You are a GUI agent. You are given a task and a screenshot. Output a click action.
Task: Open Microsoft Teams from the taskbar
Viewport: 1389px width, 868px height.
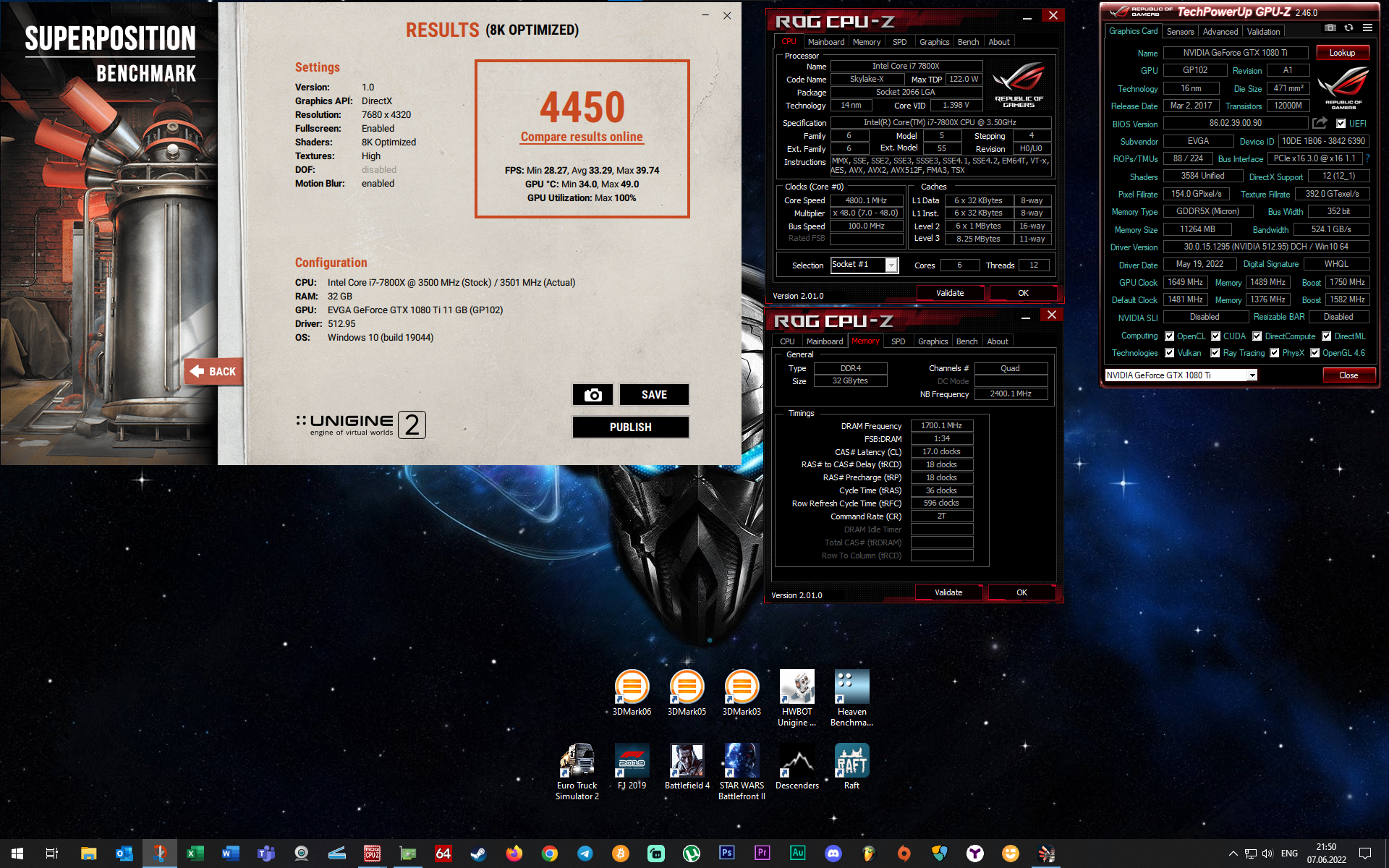(x=266, y=854)
